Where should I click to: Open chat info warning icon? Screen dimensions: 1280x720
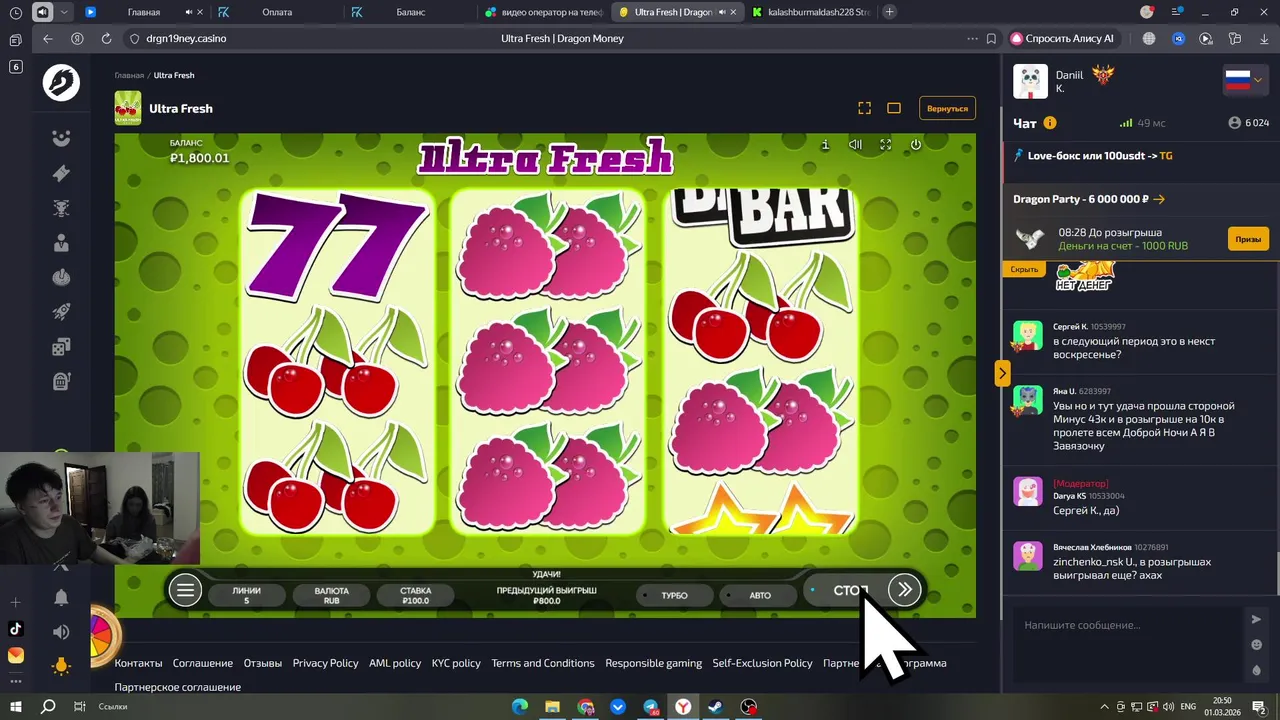point(1050,123)
